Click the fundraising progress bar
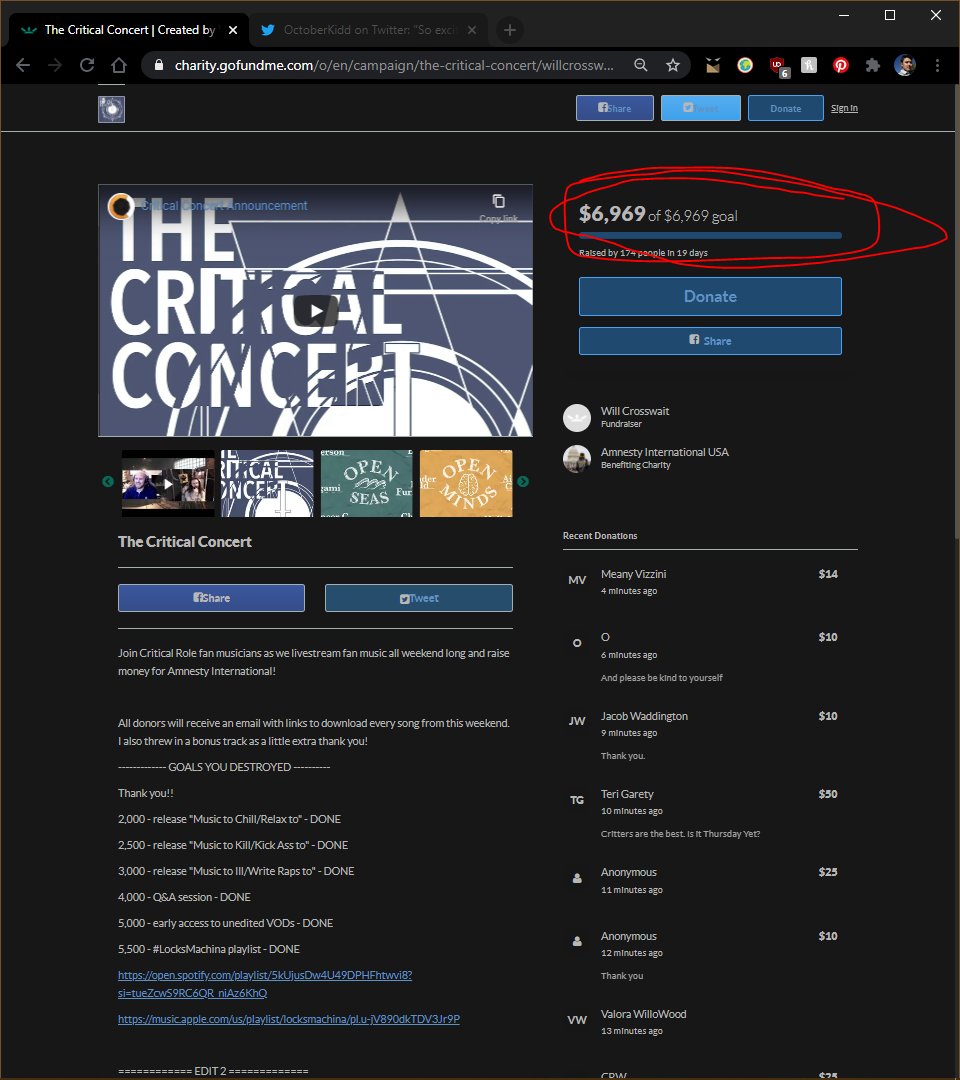This screenshot has height=1080, width=960. tap(710, 236)
